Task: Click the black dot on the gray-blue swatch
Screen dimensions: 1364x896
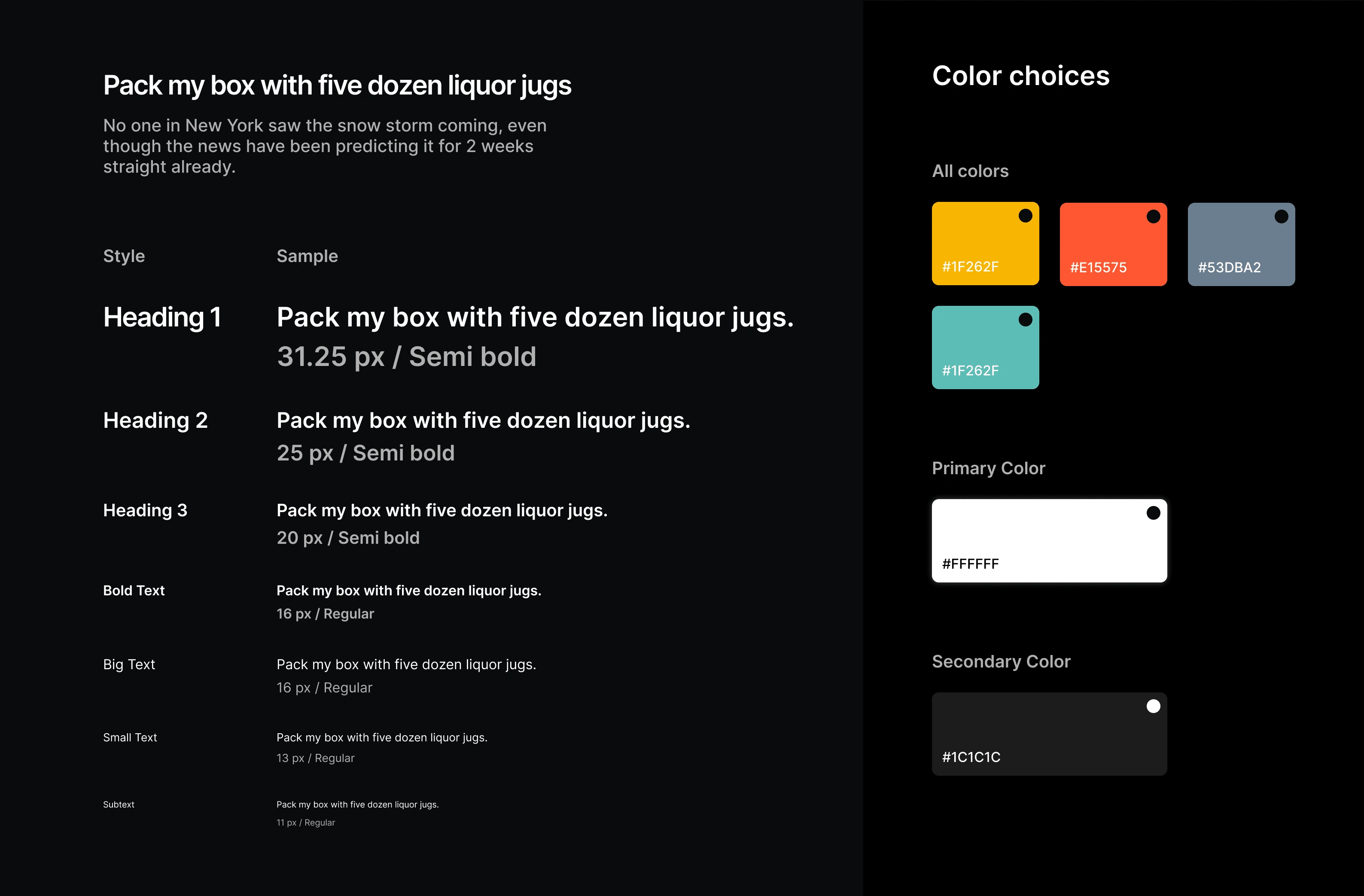Action: [x=1282, y=216]
